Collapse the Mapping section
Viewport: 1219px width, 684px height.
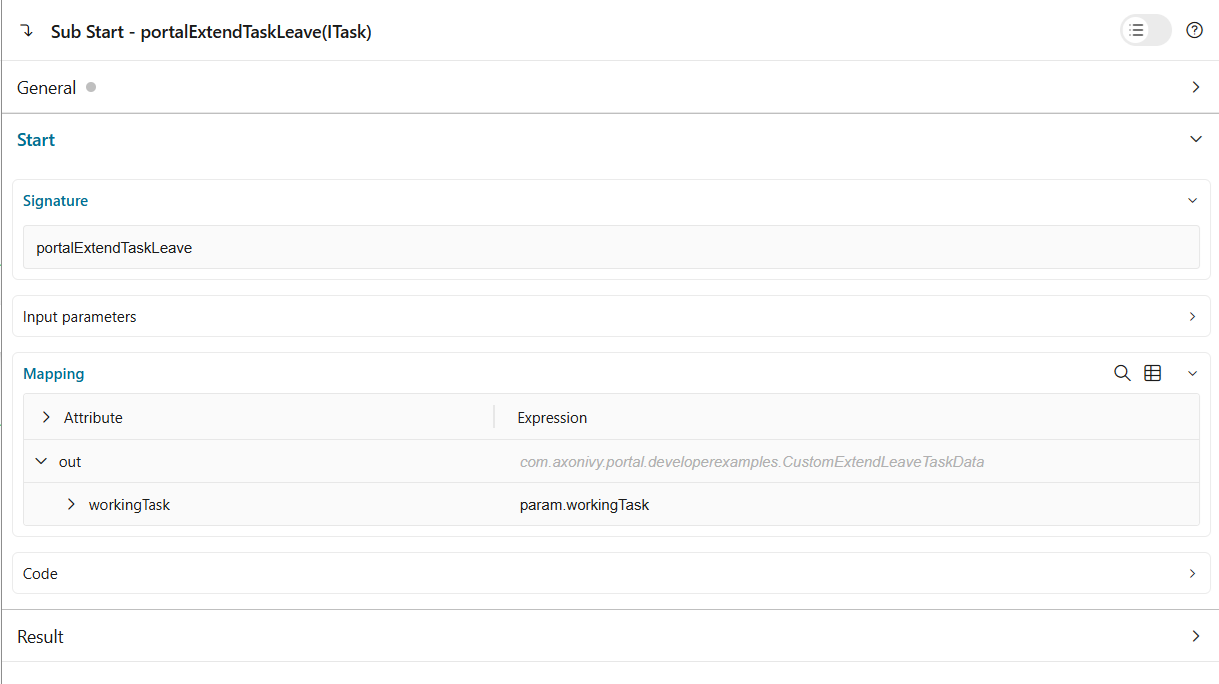[1192, 372]
